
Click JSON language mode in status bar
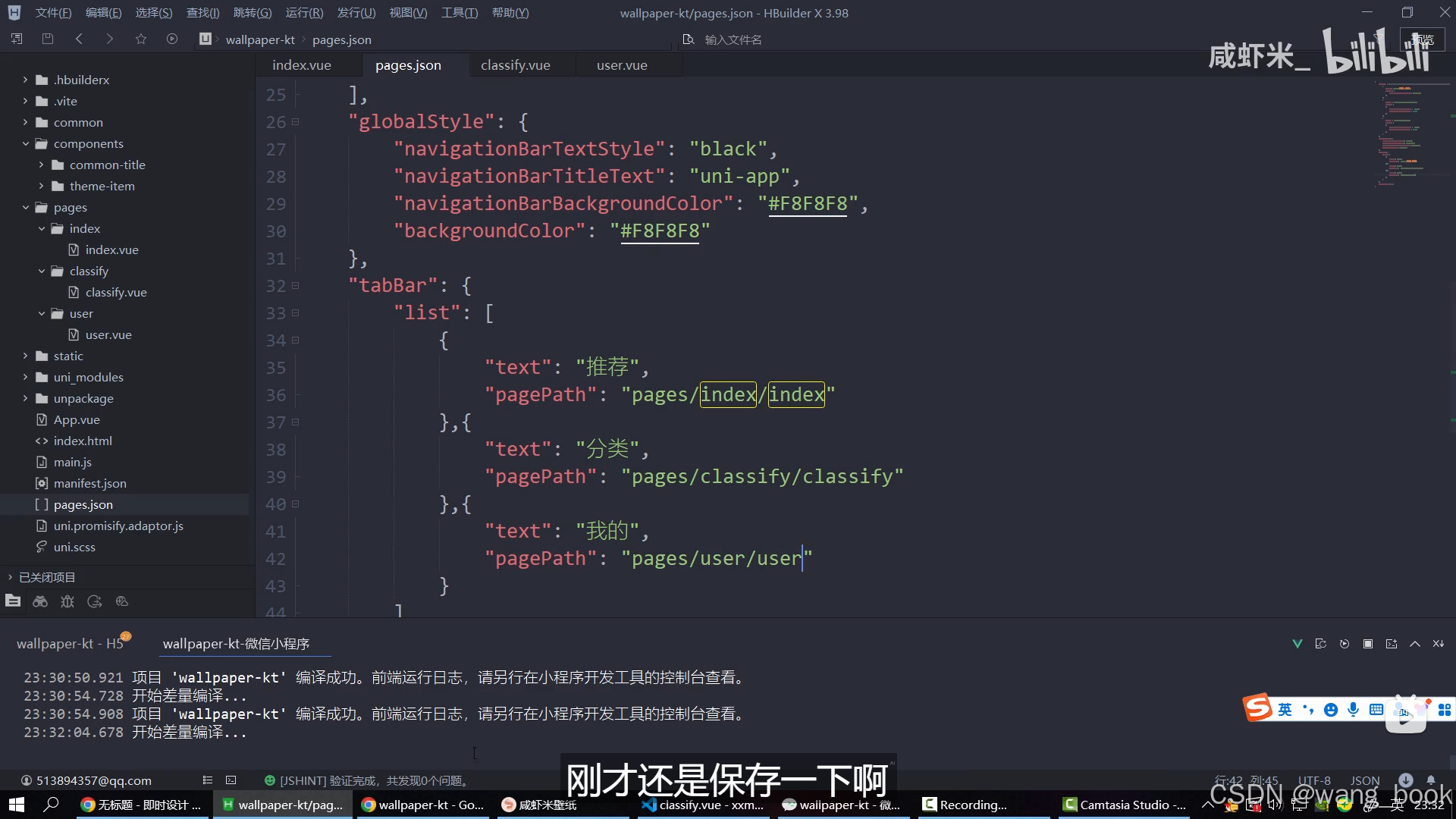(1365, 780)
